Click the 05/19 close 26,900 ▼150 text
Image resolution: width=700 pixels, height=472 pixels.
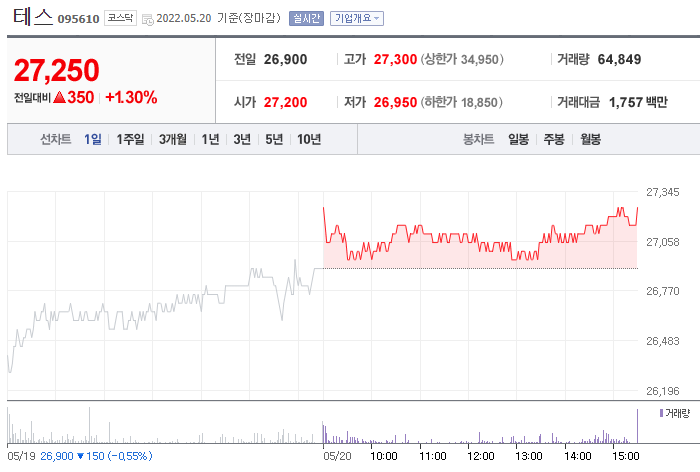72,456
